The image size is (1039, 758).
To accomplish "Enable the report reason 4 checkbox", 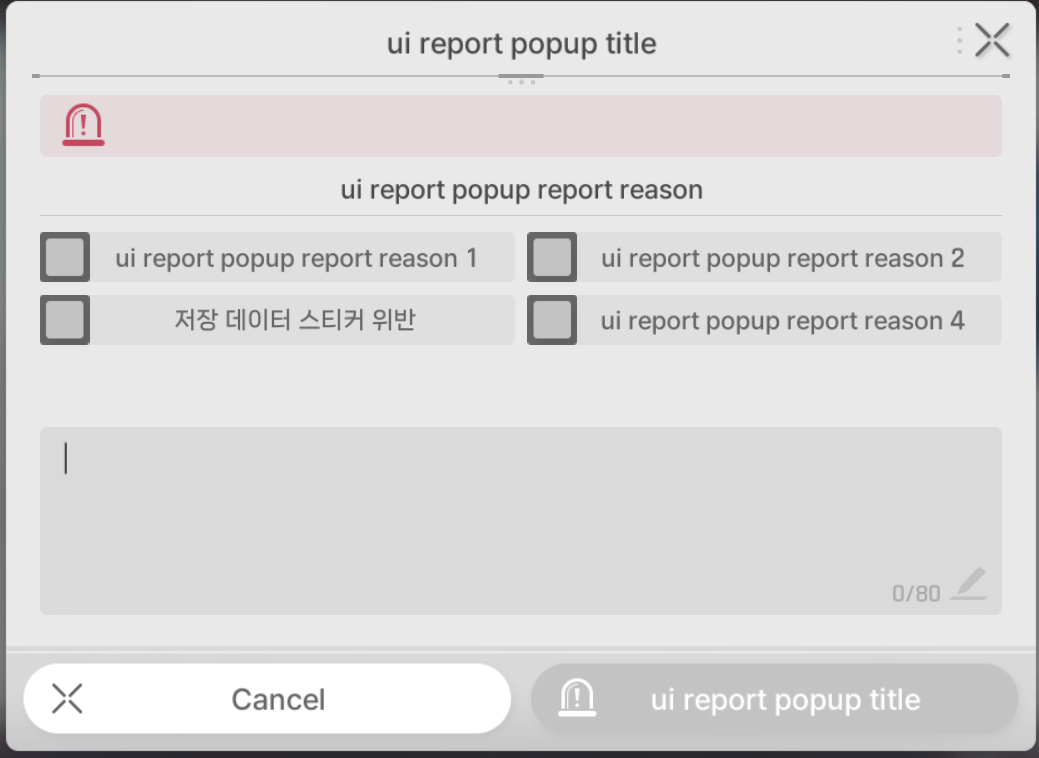I will click(552, 320).
